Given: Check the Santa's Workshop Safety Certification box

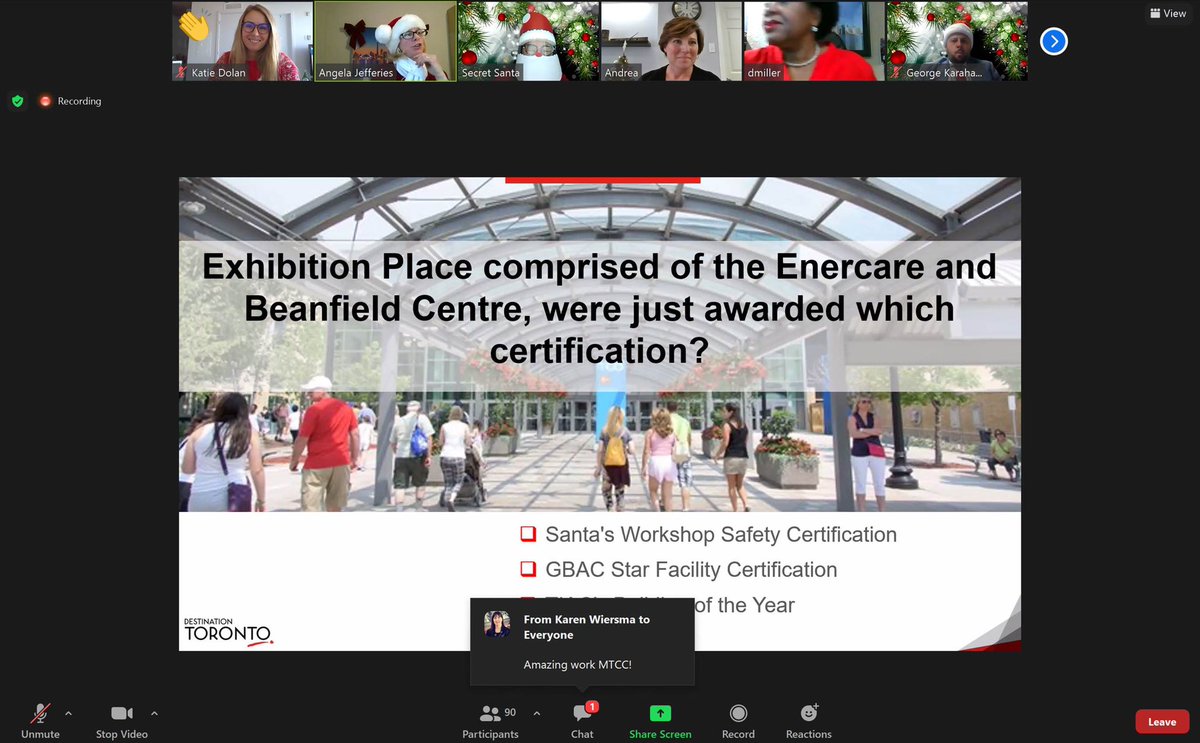Looking at the screenshot, I should pos(529,535).
